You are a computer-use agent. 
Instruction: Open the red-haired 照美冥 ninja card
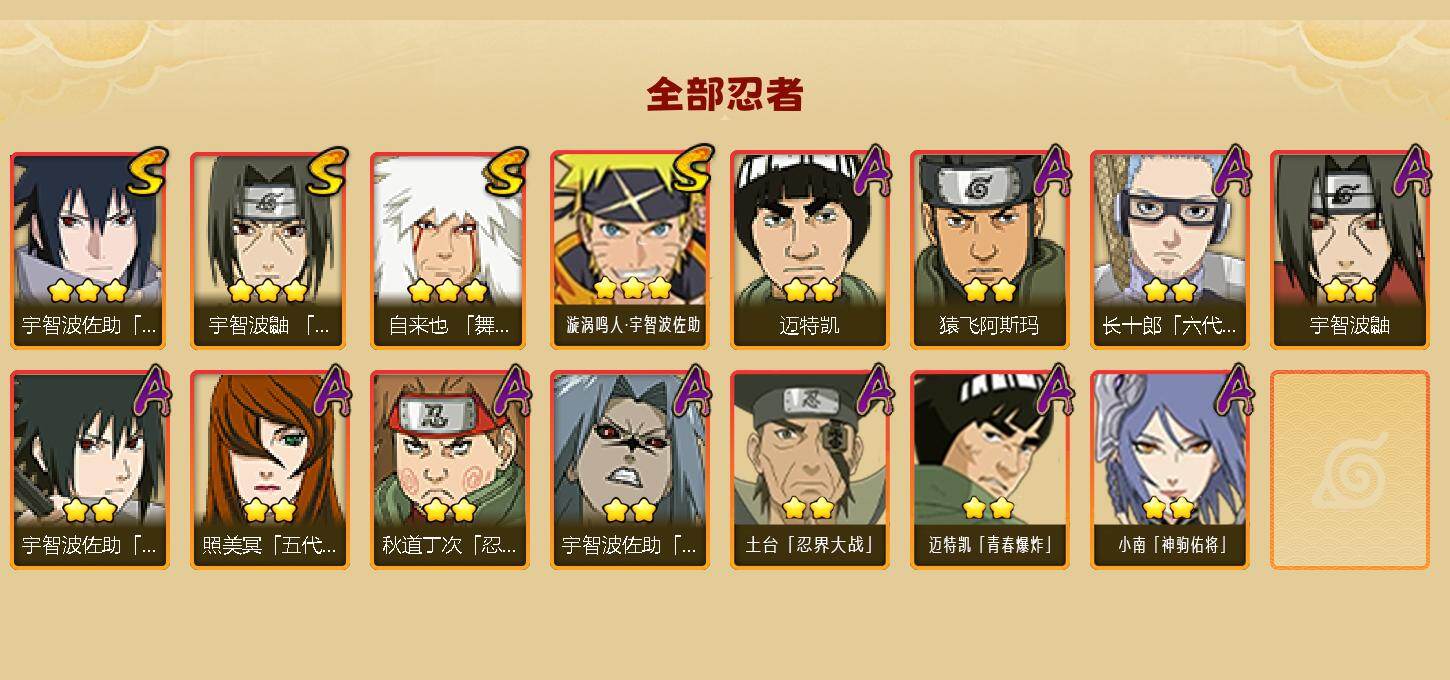click(269, 470)
